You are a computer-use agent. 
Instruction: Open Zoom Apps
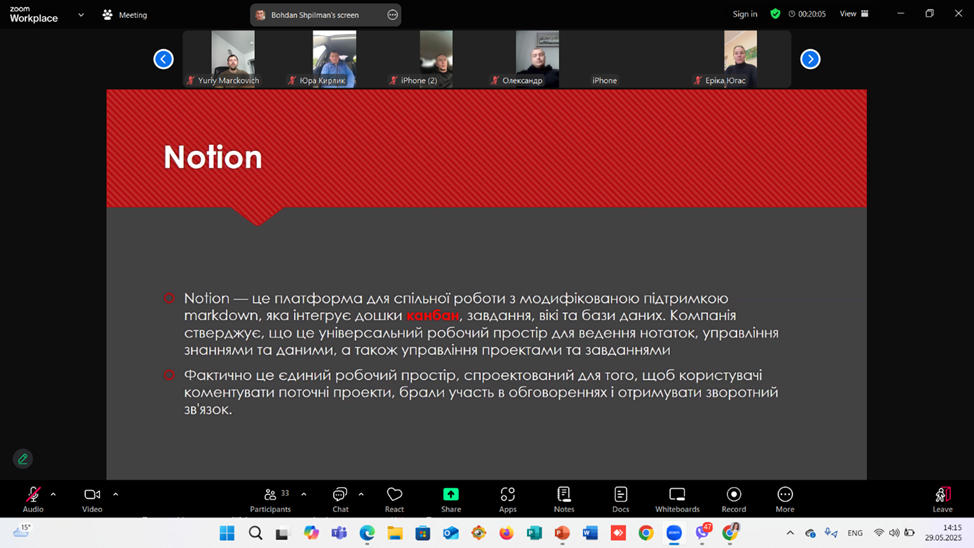point(507,500)
